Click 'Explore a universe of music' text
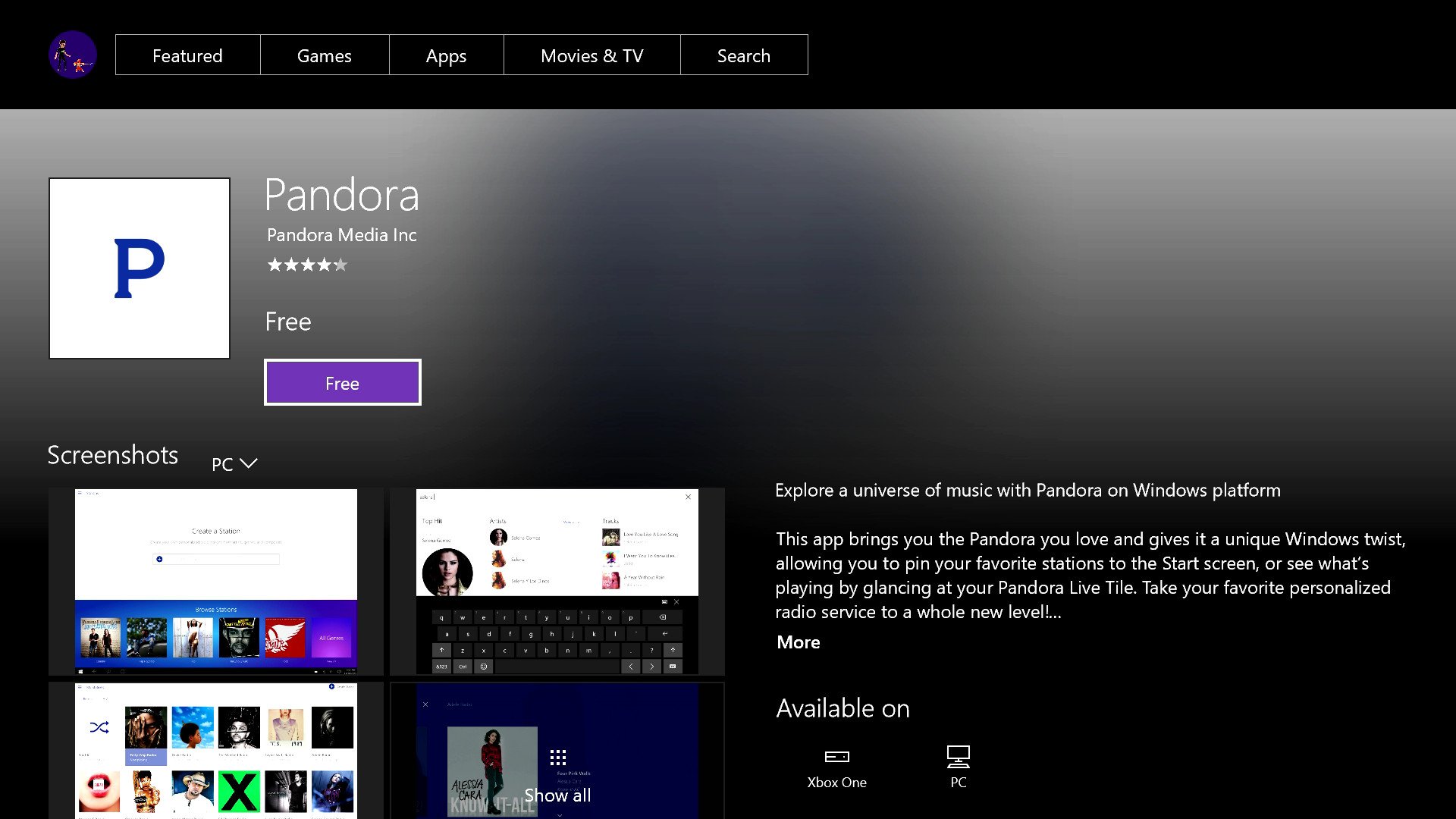1456x819 pixels. (1028, 491)
